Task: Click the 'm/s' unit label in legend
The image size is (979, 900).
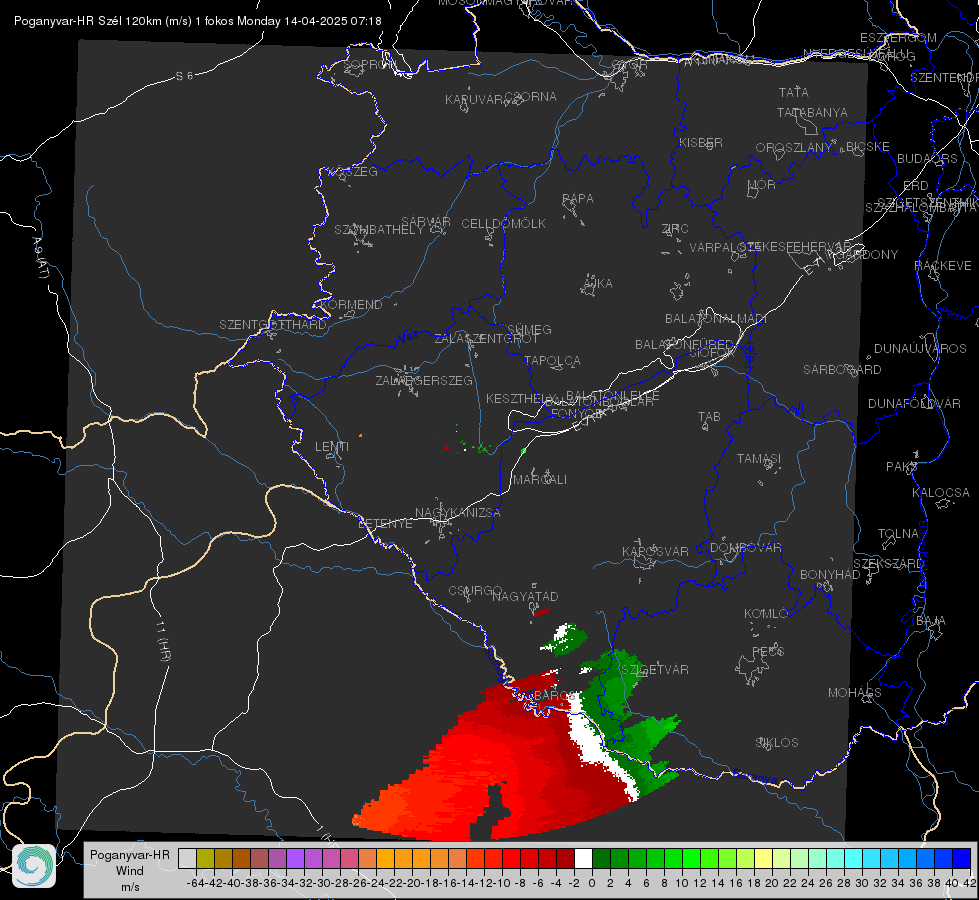Action: click(130, 887)
